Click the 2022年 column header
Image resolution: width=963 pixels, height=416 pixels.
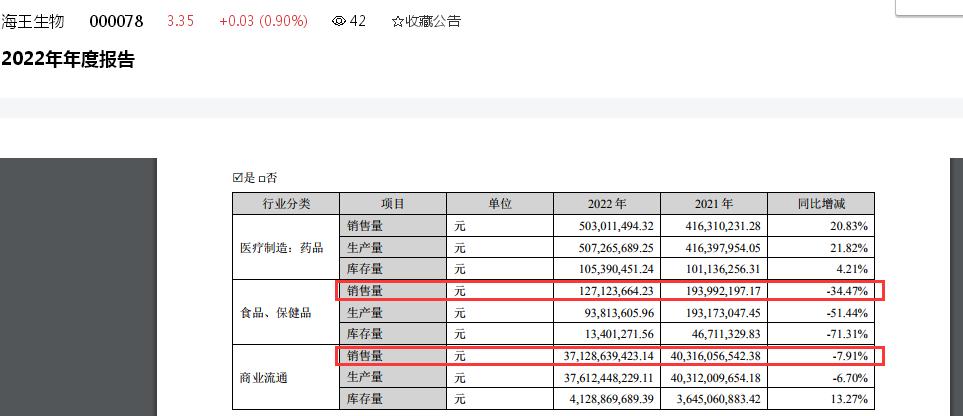(607, 204)
